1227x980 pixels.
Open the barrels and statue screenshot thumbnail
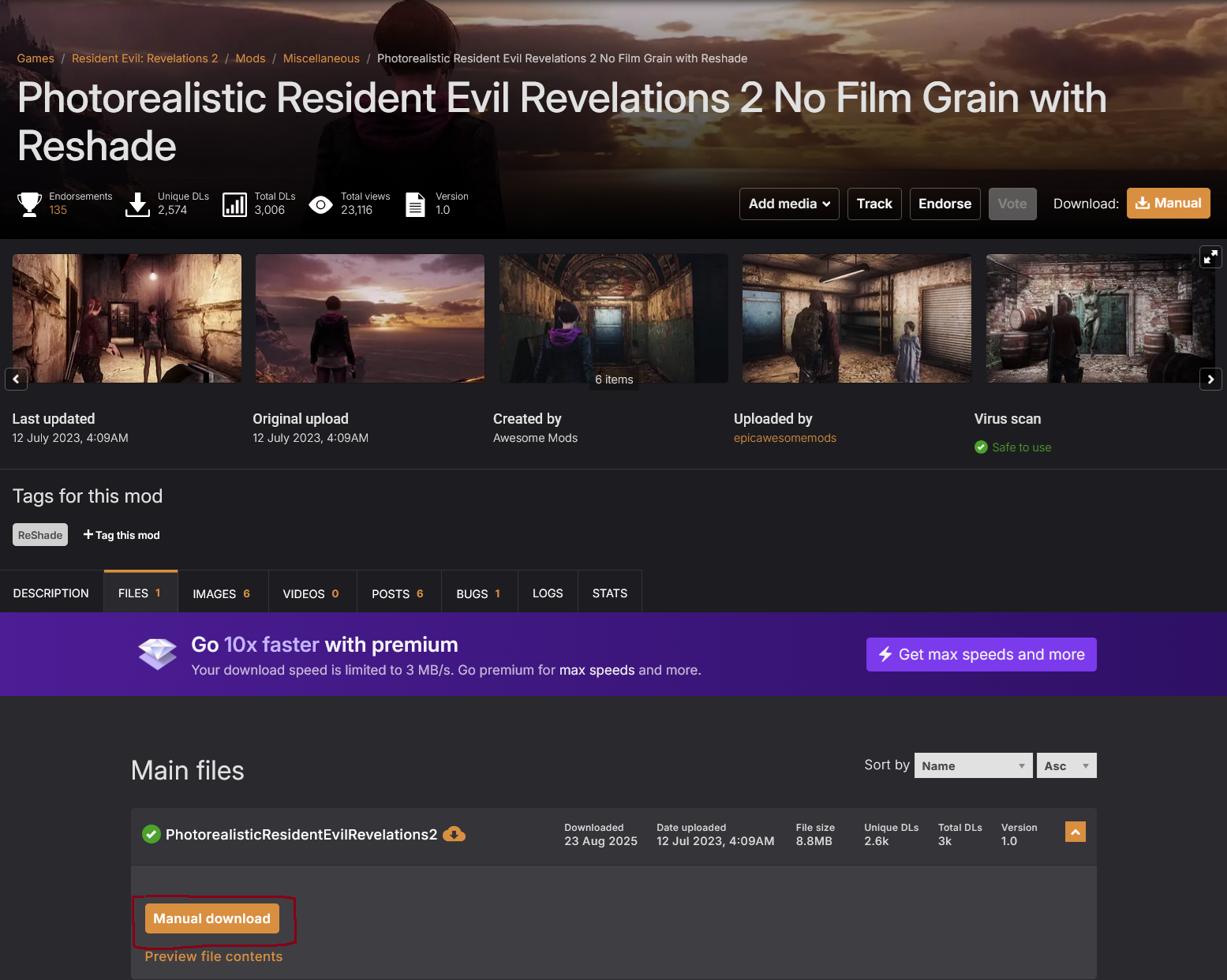coord(1101,318)
